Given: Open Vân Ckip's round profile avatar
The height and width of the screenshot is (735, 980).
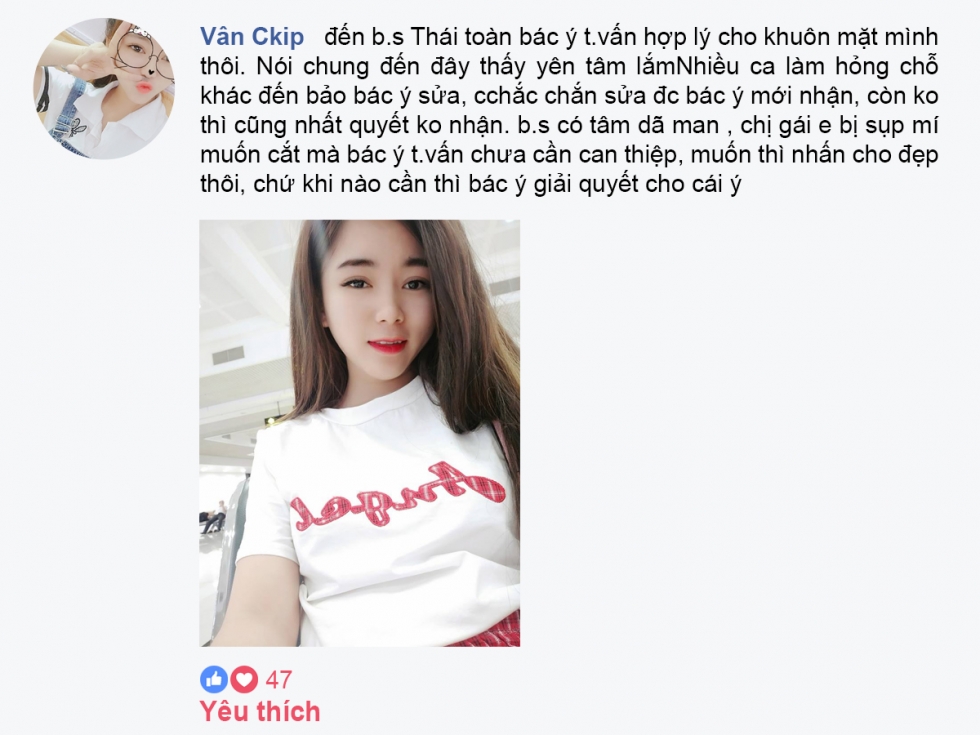Looking at the screenshot, I should coord(104,88).
